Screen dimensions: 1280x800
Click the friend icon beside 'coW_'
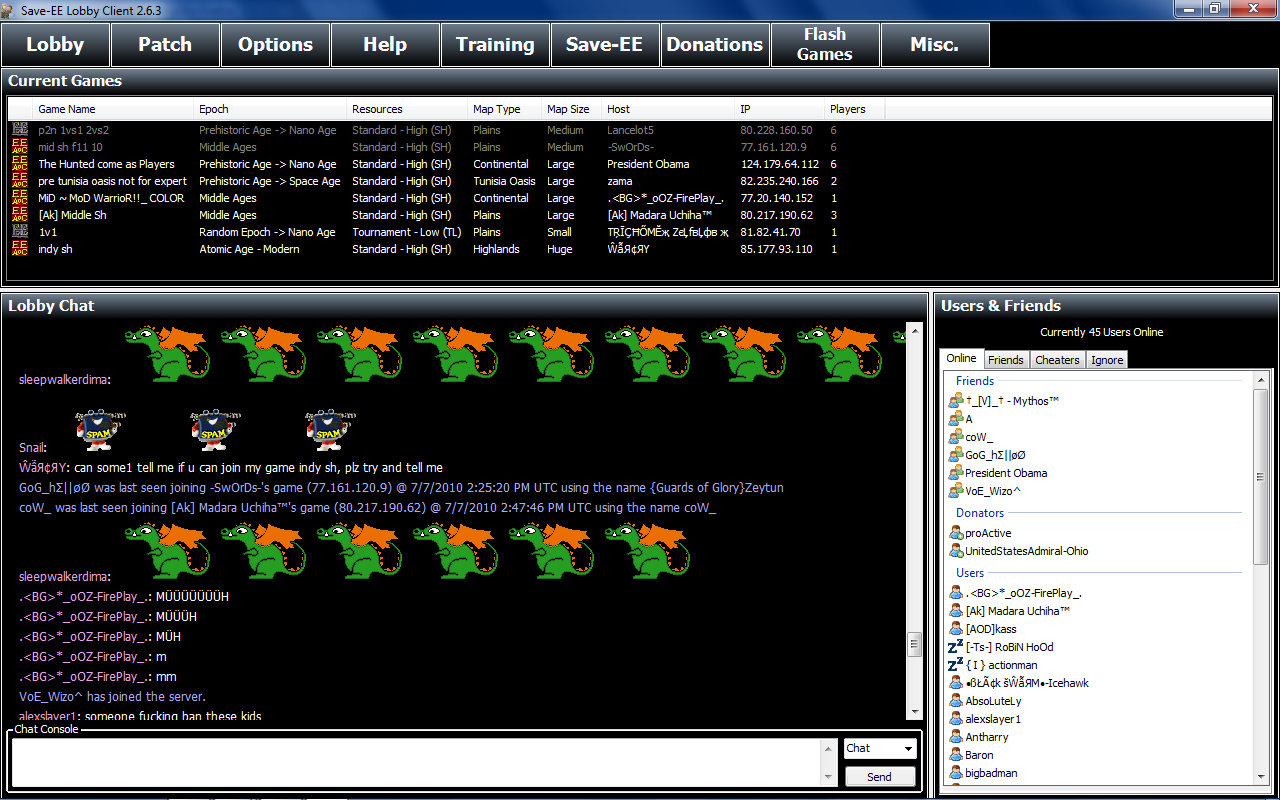pyautogui.click(x=956, y=437)
